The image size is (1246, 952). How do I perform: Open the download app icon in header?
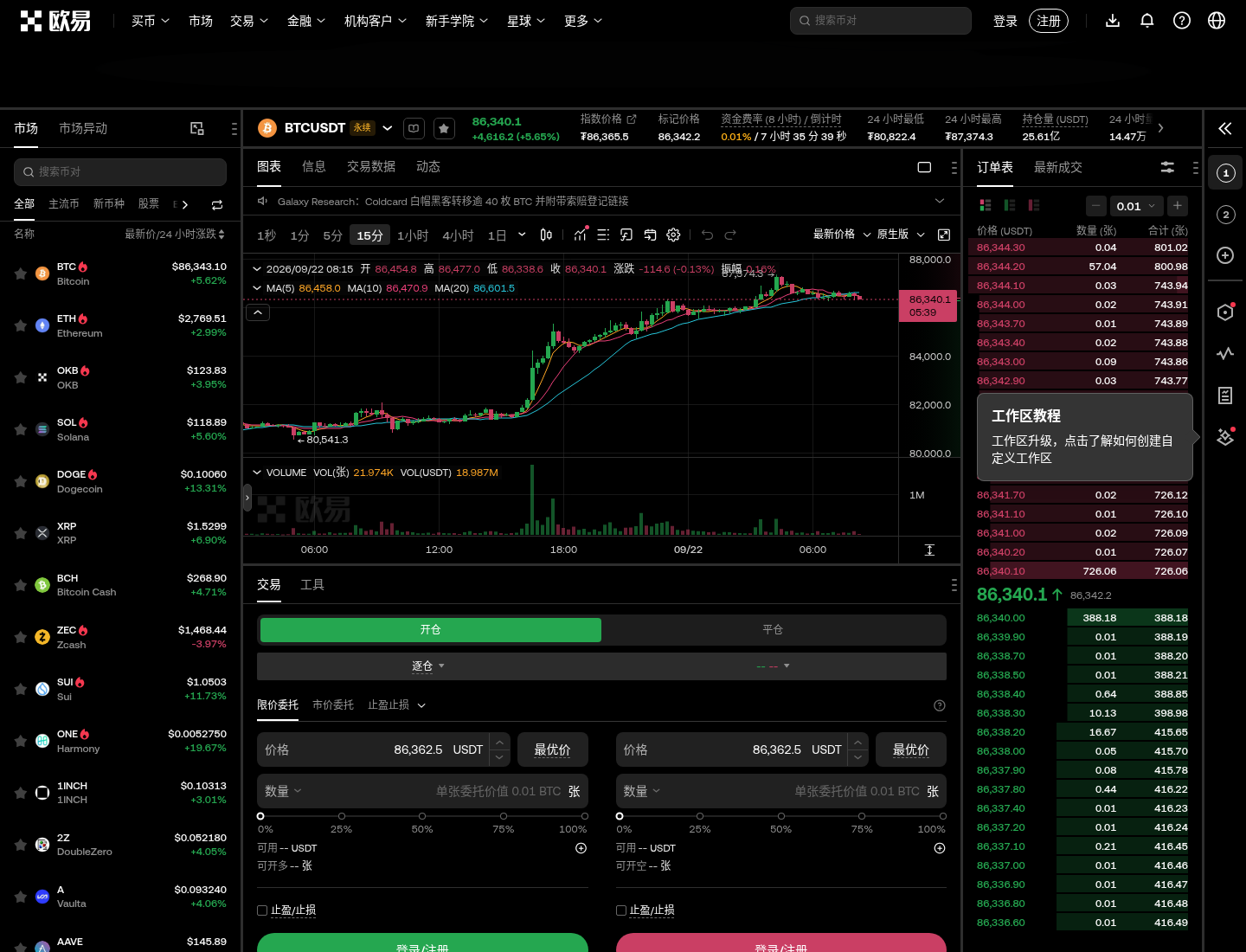[1113, 21]
